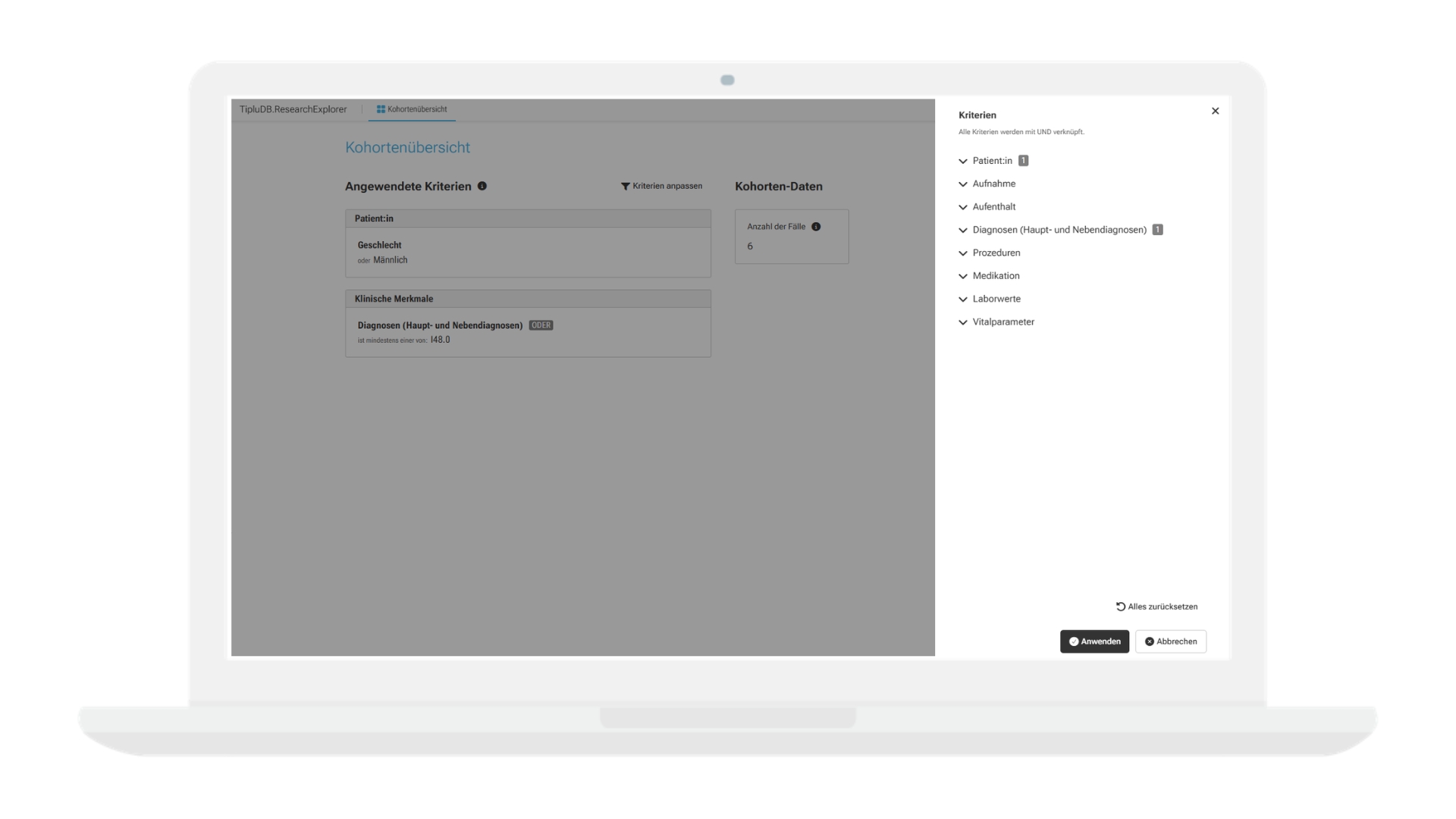Click the badge count beside Diagnosen
The image size is (1456, 819).
pos(1157,230)
